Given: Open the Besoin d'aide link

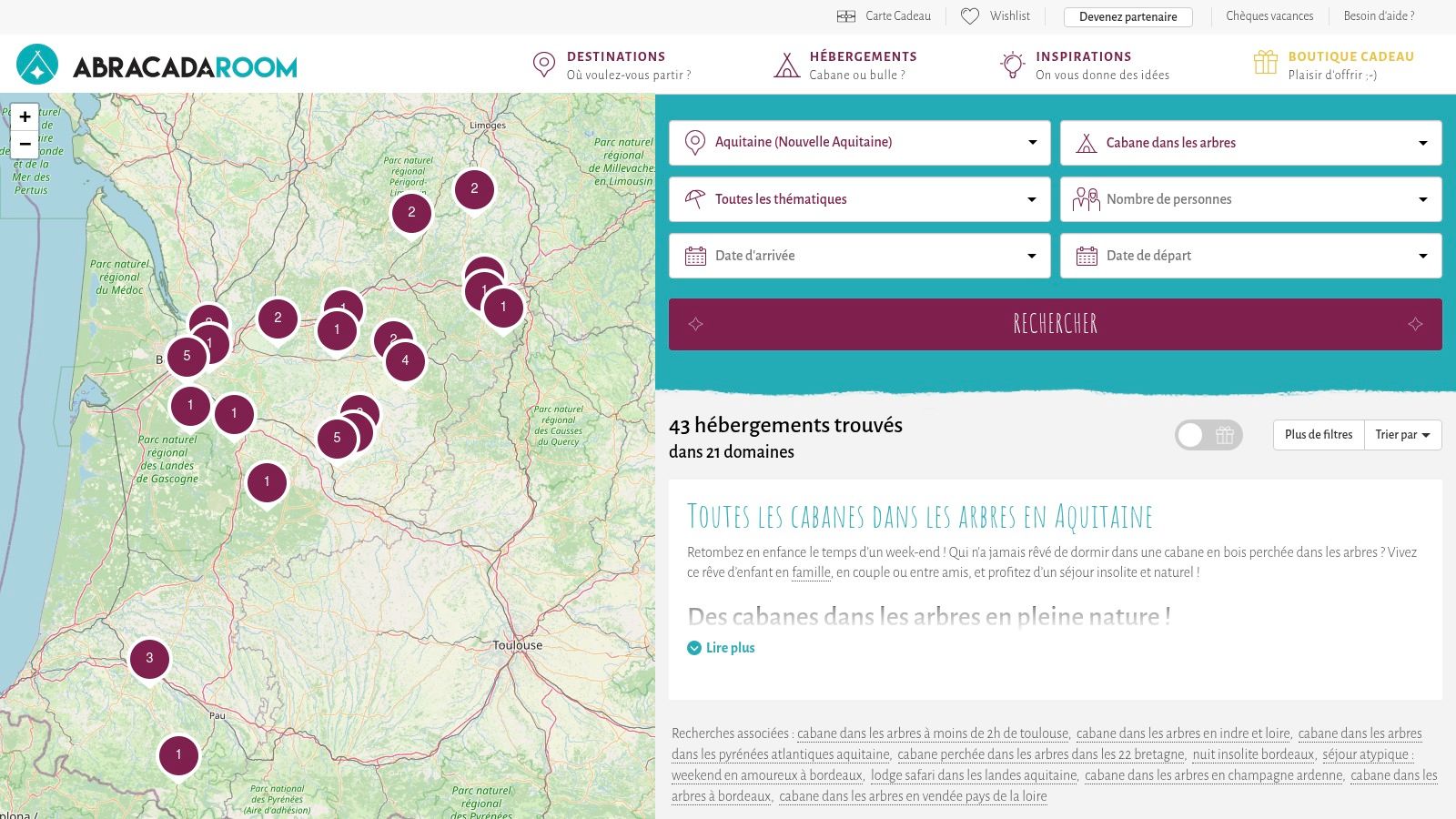Looking at the screenshot, I should click(1380, 16).
